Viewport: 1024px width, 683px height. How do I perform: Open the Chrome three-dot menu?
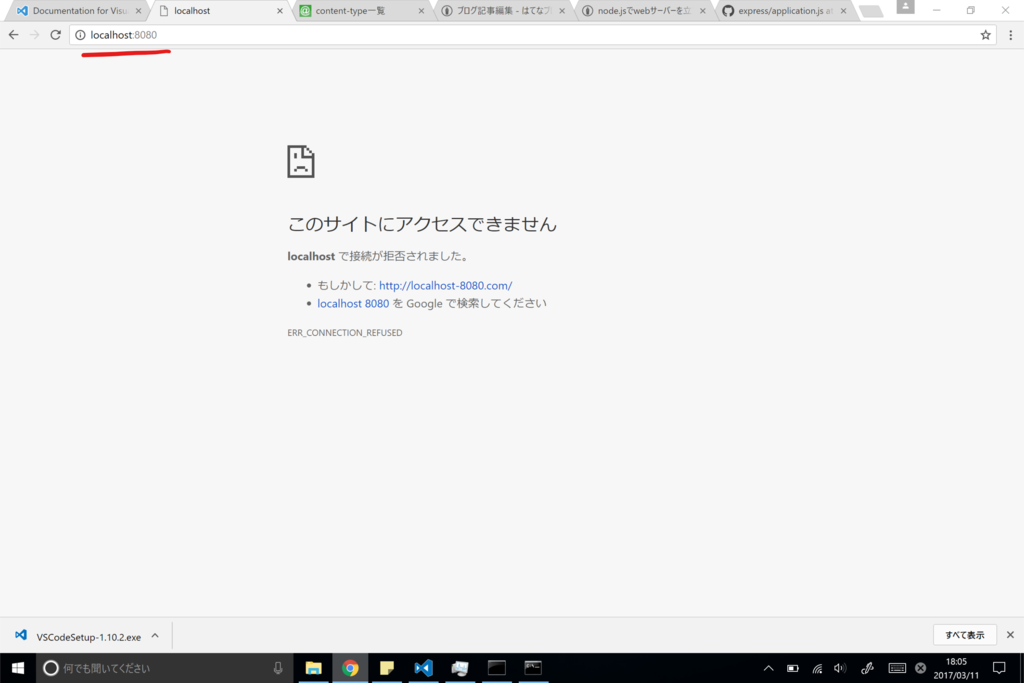pos(1012,34)
